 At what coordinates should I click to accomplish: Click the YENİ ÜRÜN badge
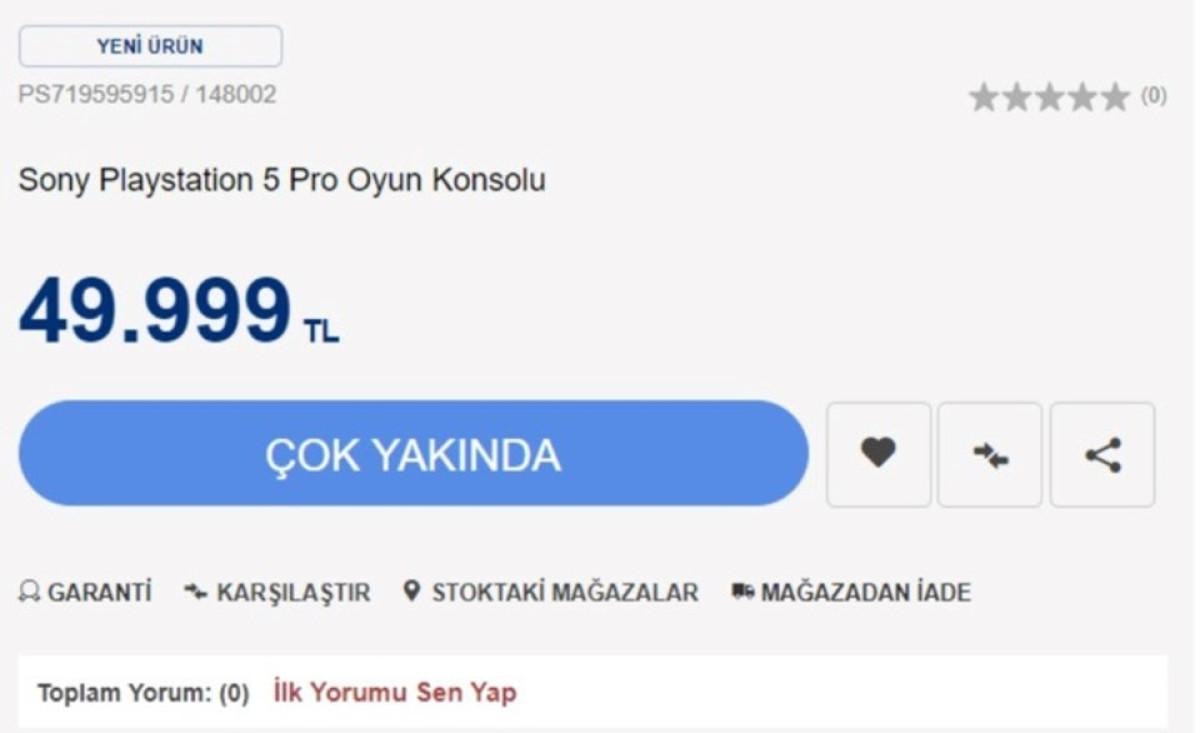[x=150, y=46]
